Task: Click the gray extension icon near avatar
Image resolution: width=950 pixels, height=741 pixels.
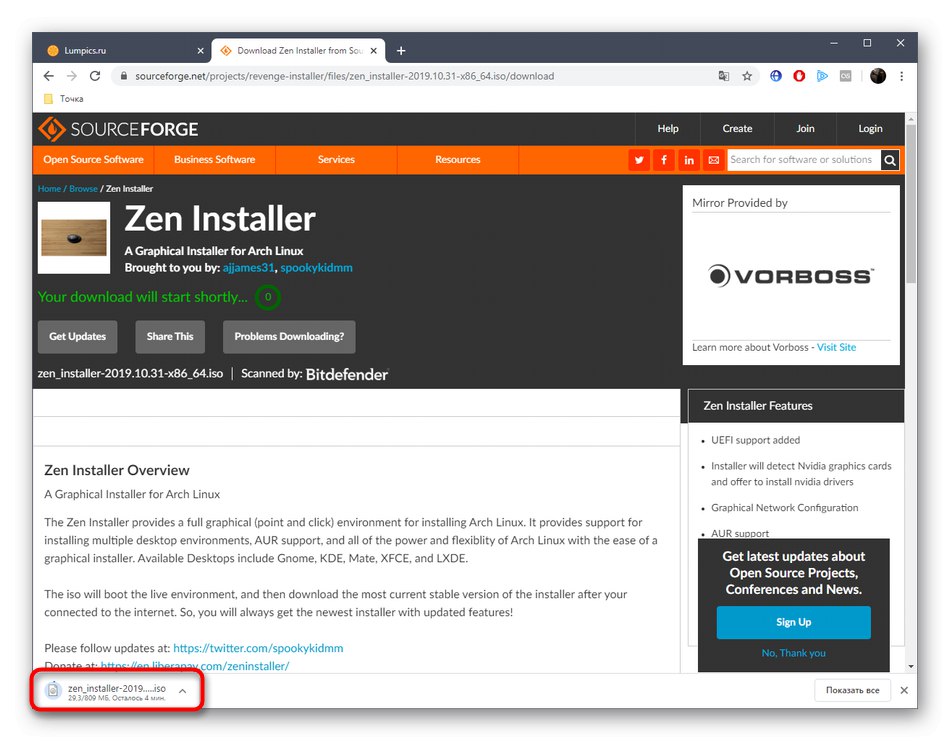Action: coord(845,76)
